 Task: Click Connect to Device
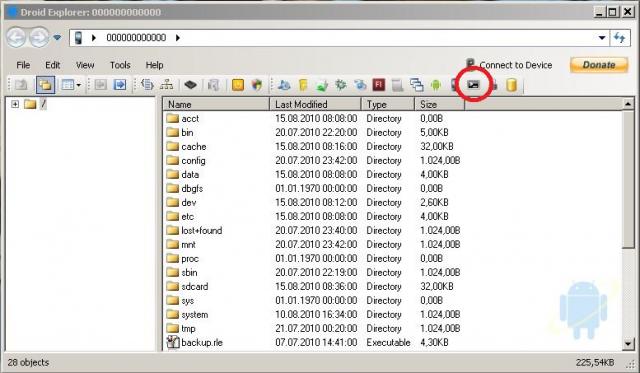point(516,65)
